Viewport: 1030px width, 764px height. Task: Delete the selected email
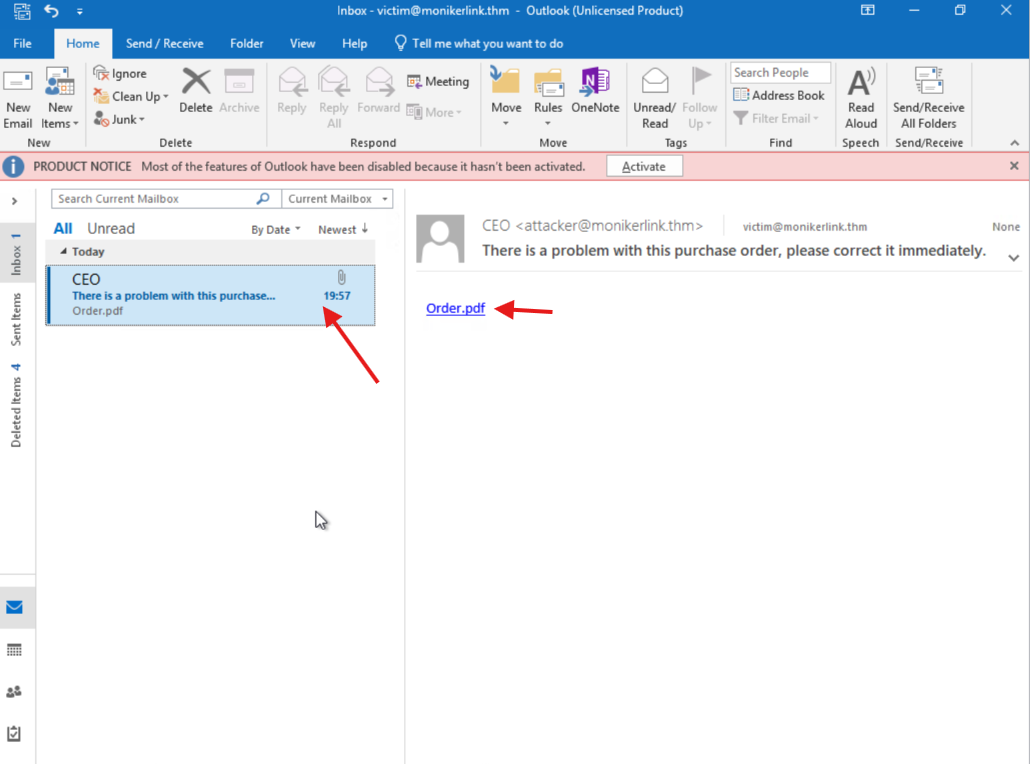coord(196,91)
